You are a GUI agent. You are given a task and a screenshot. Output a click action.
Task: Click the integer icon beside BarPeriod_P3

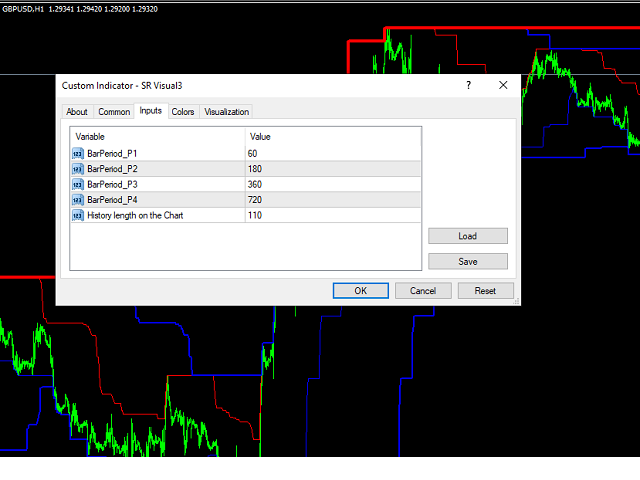click(x=78, y=184)
